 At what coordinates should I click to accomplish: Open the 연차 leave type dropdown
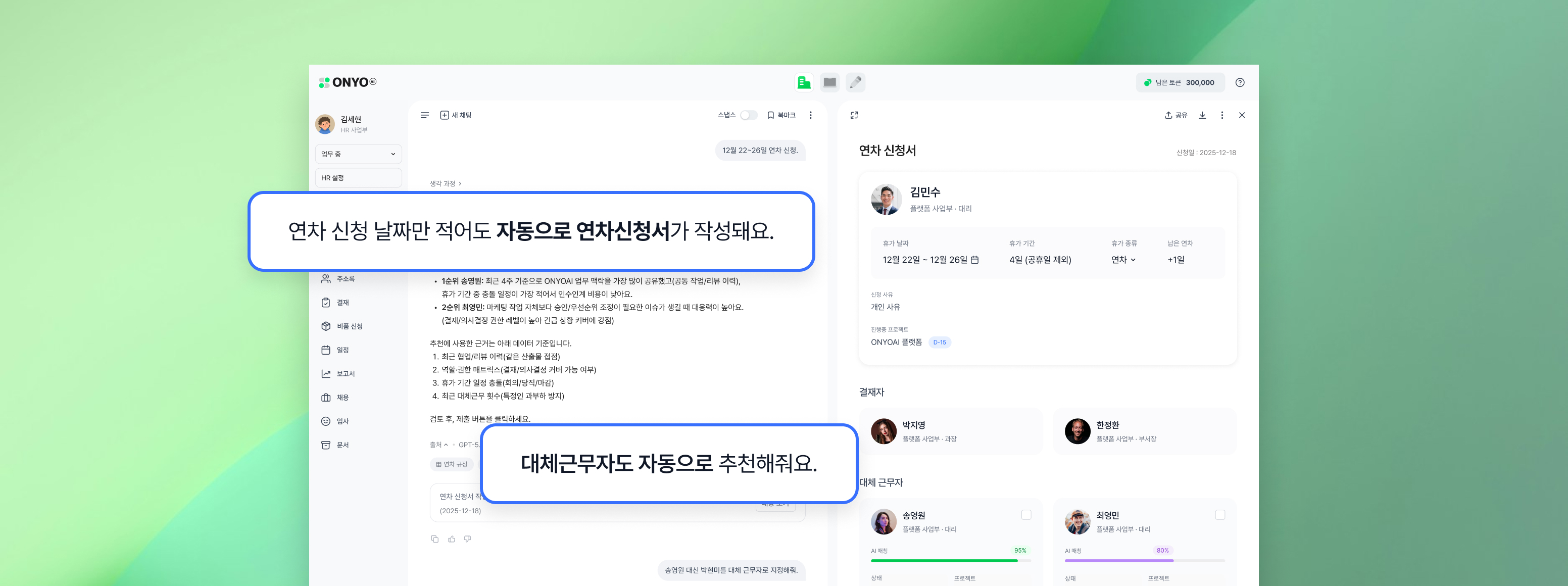click(1123, 260)
